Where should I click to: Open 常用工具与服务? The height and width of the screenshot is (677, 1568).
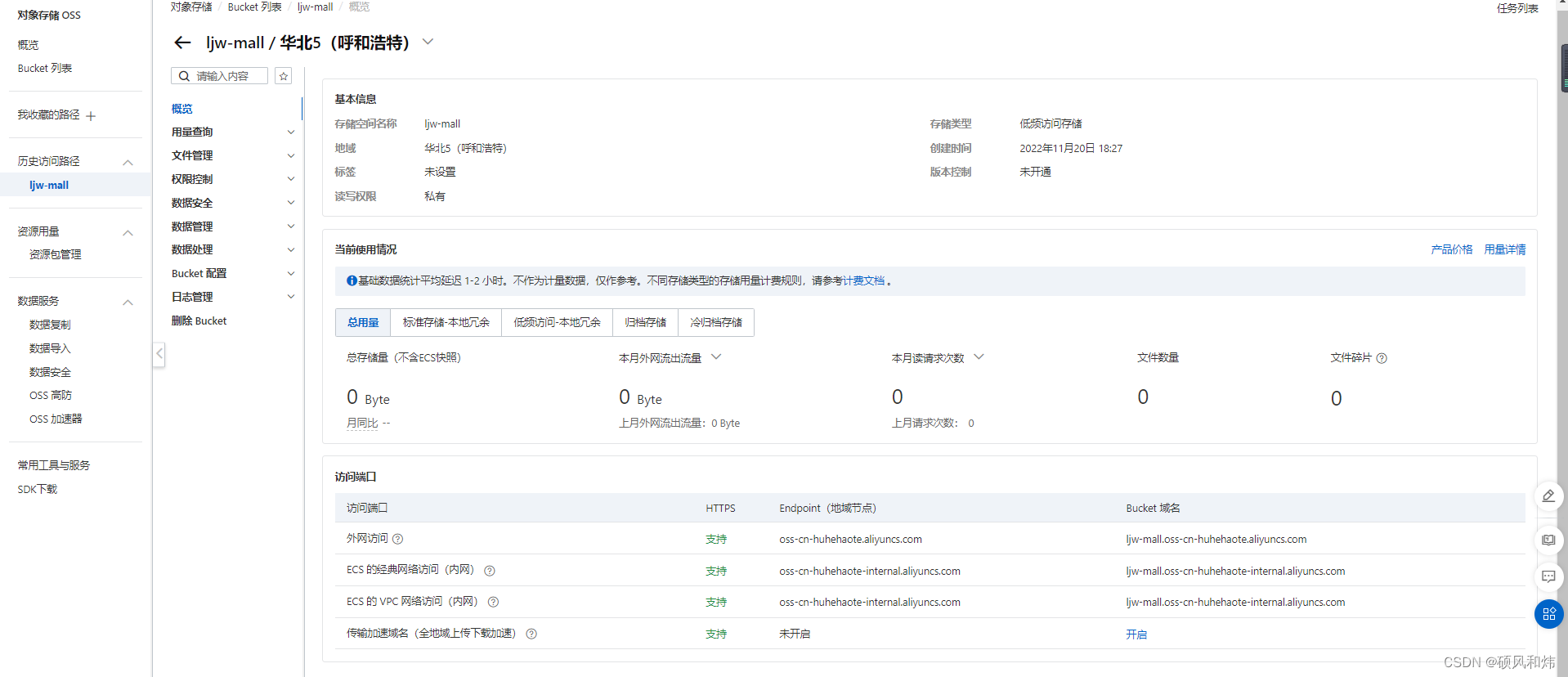[54, 465]
